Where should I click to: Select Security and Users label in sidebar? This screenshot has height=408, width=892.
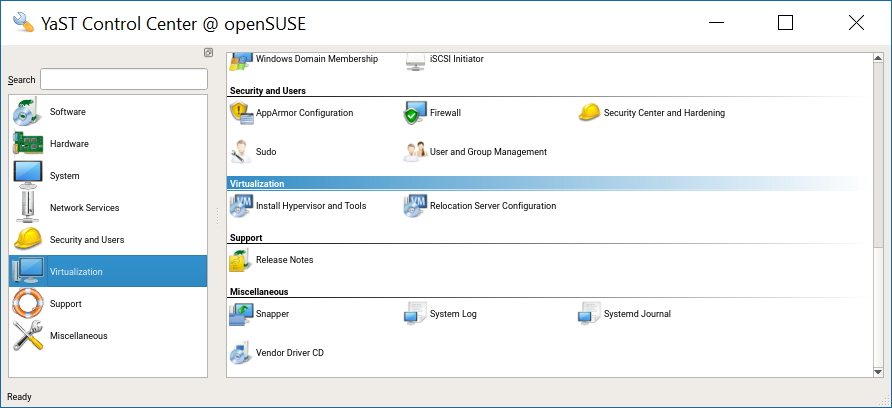(x=87, y=239)
